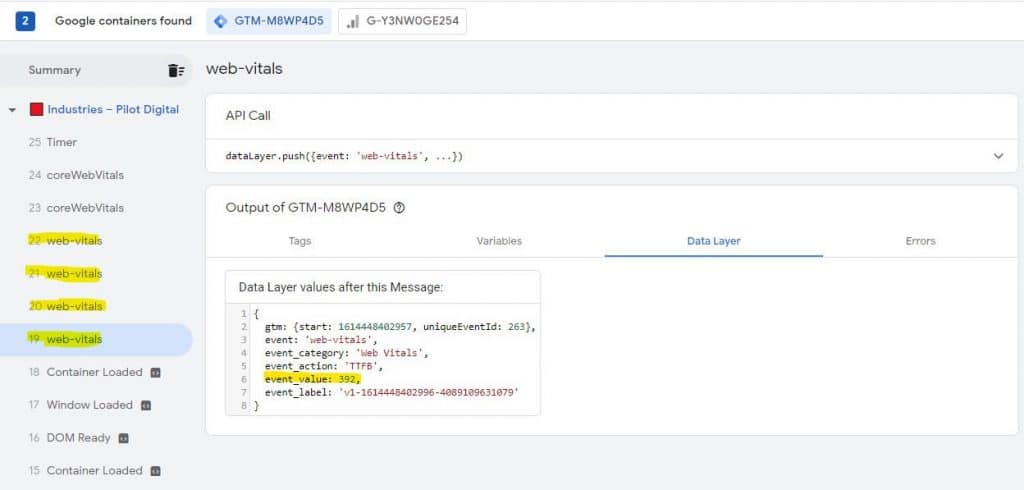The width and height of the screenshot is (1024, 490).
Task: Select event 25 Timer
Action: tap(52, 142)
